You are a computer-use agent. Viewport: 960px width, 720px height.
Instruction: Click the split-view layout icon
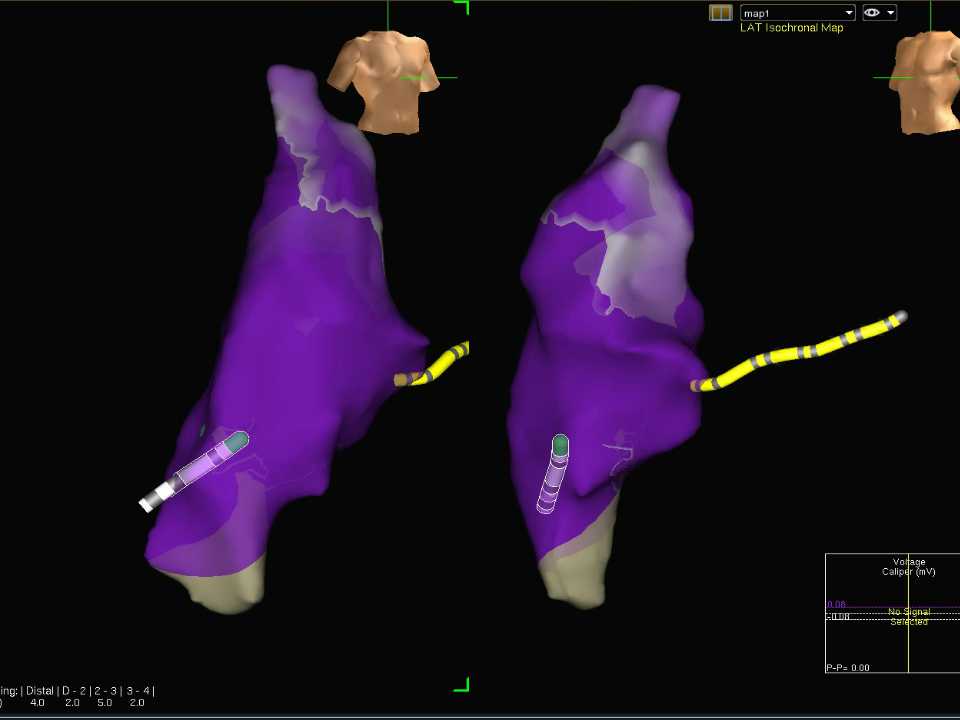pyautogui.click(x=720, y=13)
